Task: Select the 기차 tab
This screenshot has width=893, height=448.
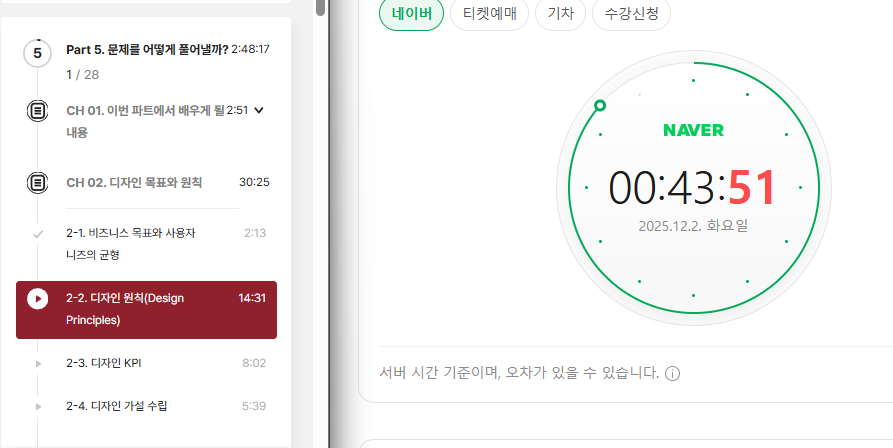Action: tap(560, 13)
